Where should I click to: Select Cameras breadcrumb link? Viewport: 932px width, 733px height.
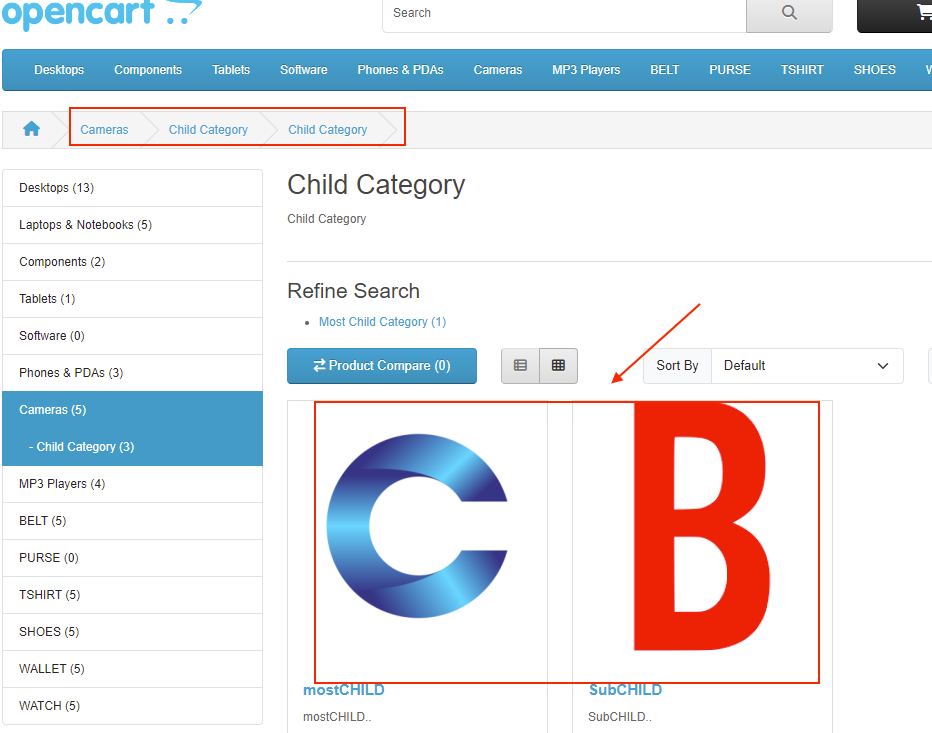(x=104, y=130)
